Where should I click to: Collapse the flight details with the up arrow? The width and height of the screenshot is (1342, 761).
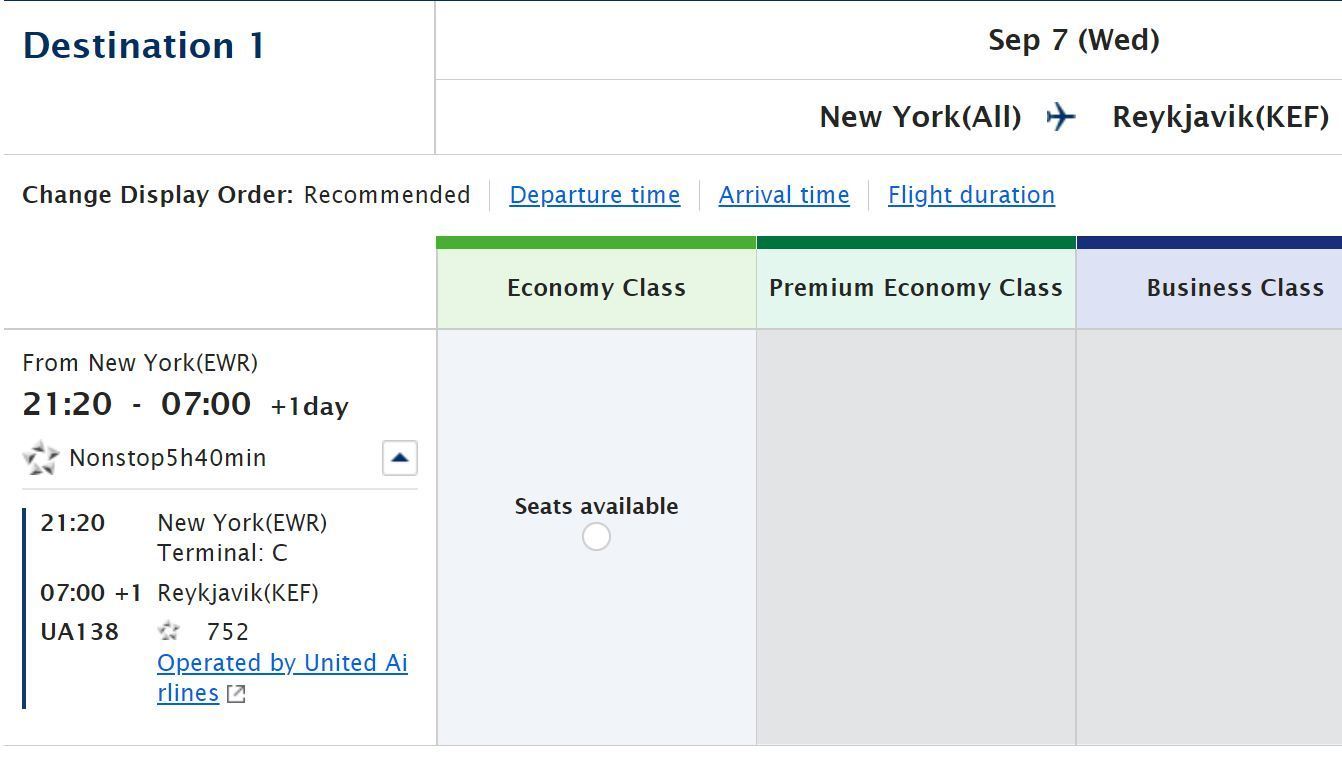coord(400,458)
